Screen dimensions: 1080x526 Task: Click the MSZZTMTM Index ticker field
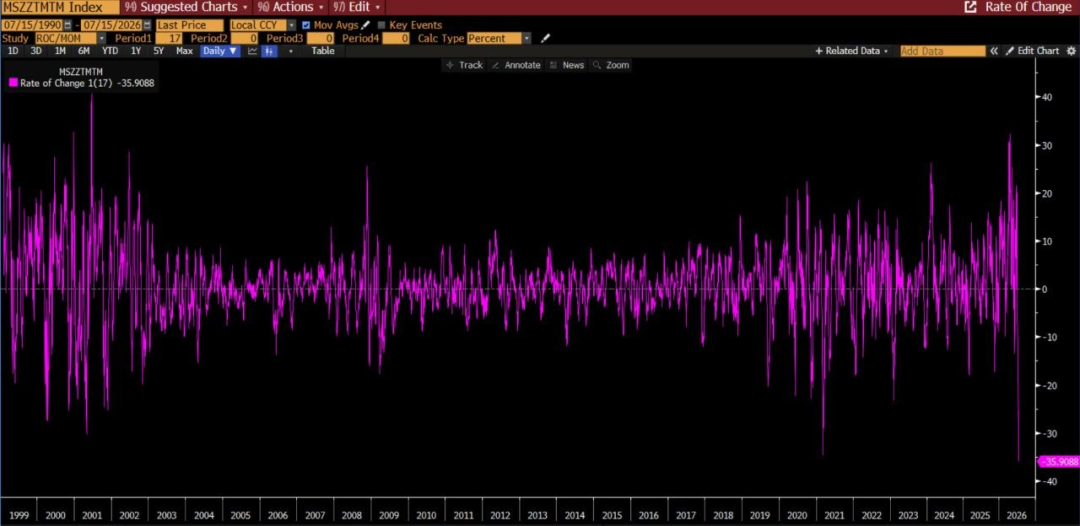tap(59, 8)
